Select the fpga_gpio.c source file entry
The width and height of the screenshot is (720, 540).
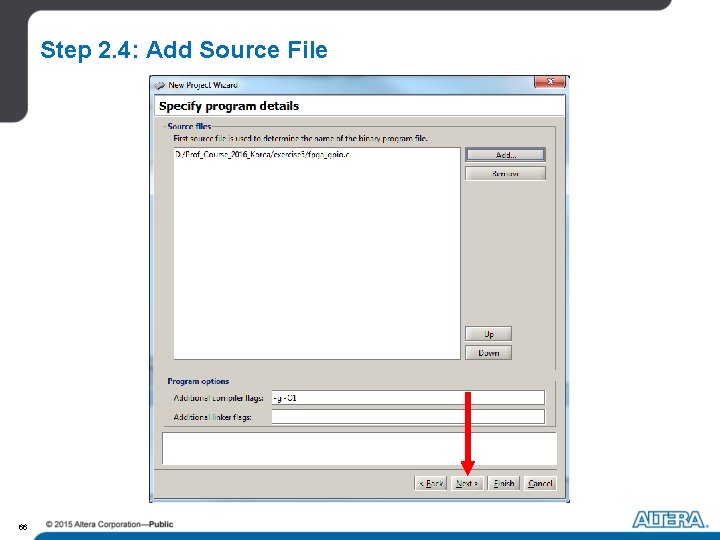(x=262, y=155)
